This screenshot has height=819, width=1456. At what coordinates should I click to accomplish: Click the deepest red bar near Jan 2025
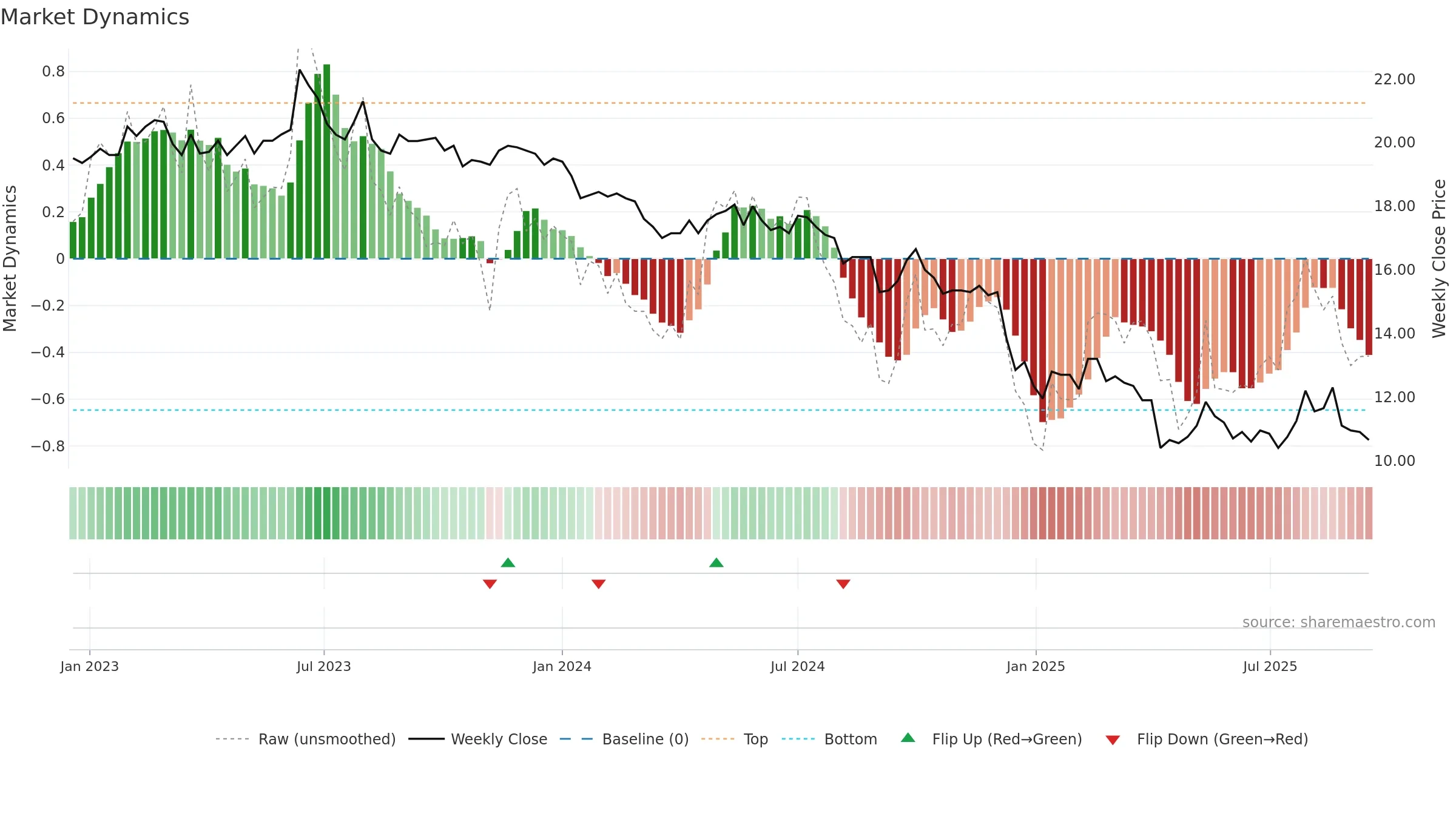[x=1043, y=340]
